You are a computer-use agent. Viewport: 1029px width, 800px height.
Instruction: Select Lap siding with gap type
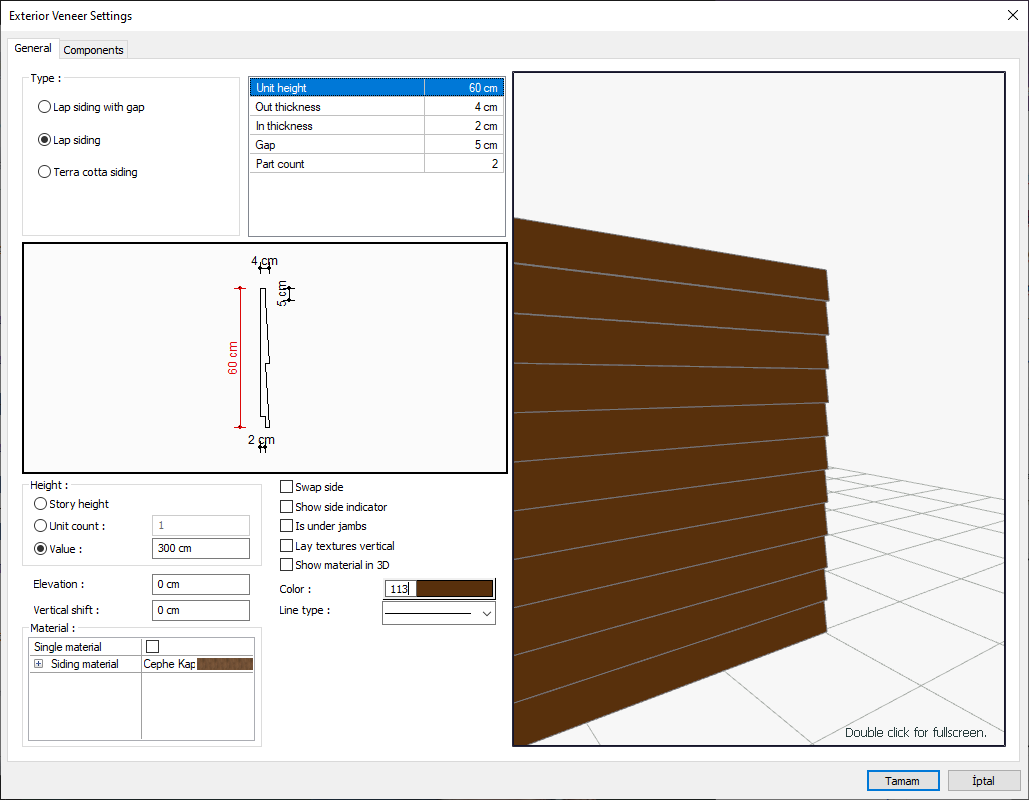pyautogui.click(x=44, y=107)
